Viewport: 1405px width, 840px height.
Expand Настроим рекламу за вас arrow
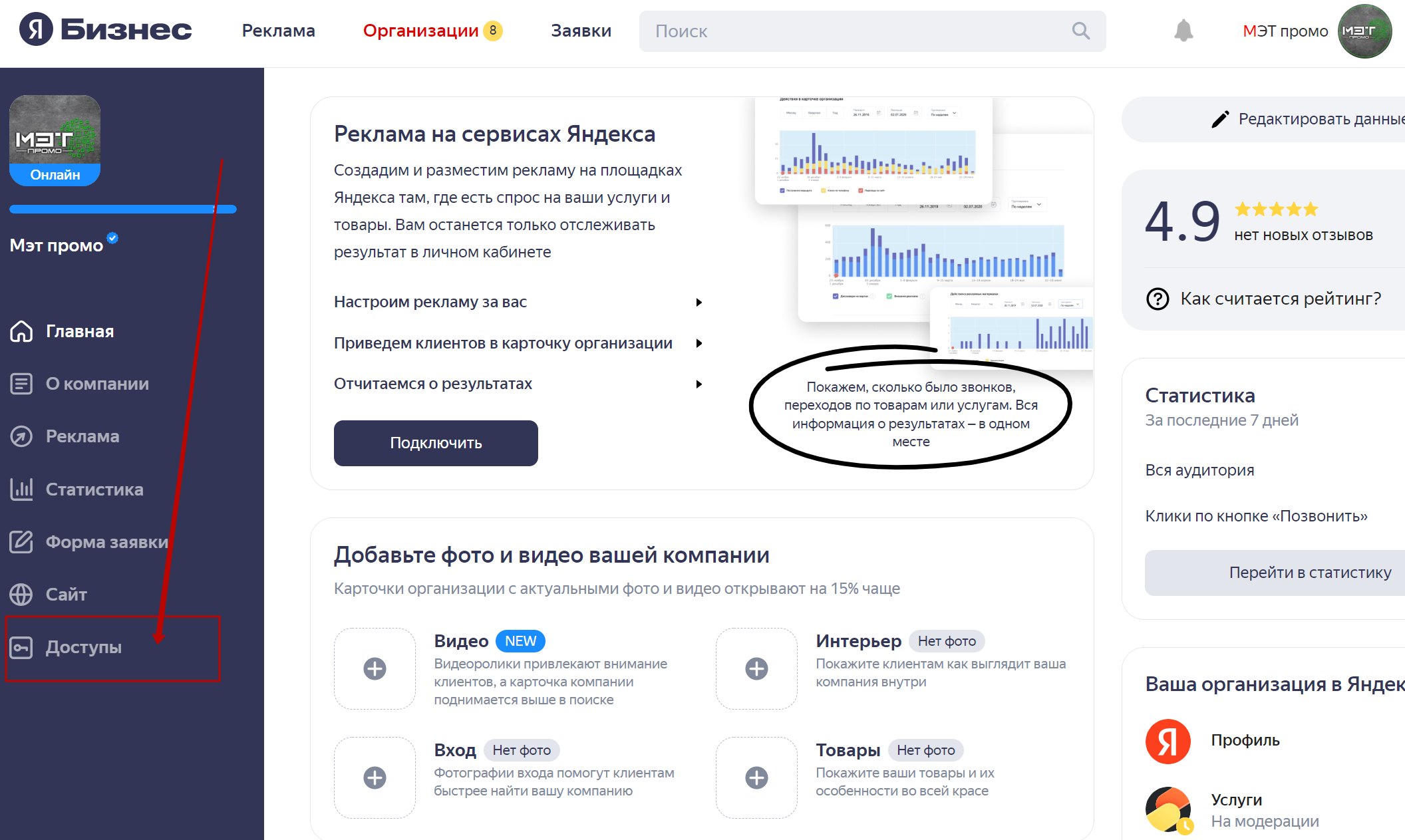point(699,303)
